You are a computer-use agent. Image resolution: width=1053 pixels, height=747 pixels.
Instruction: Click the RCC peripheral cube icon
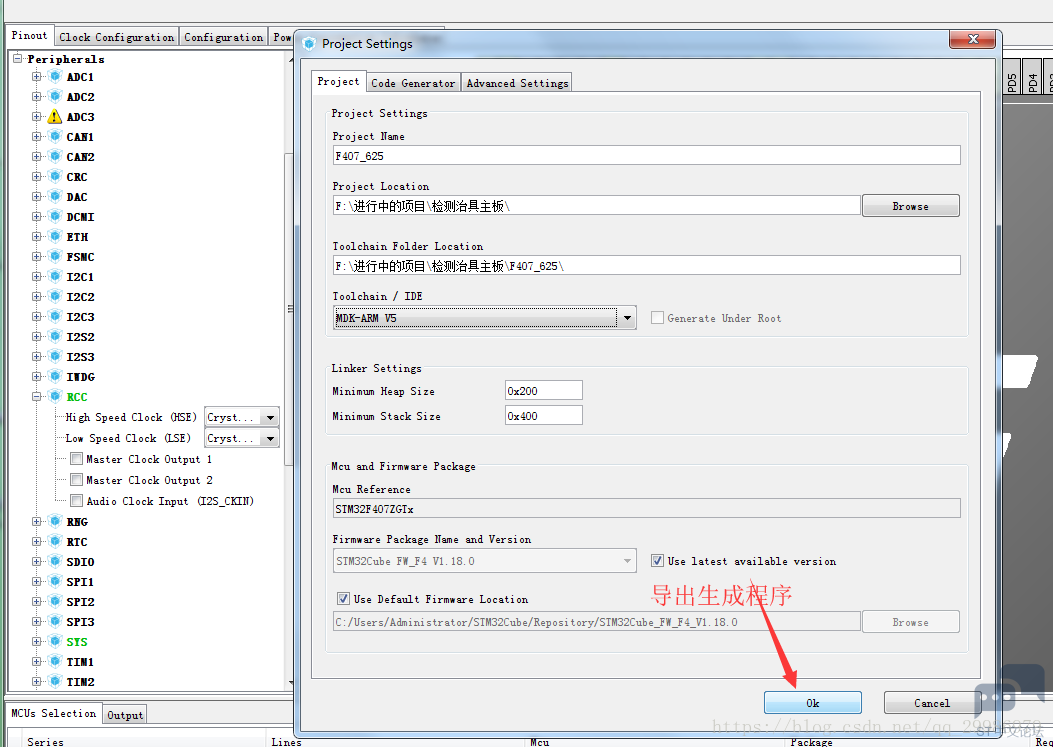(x=55, y=396)
